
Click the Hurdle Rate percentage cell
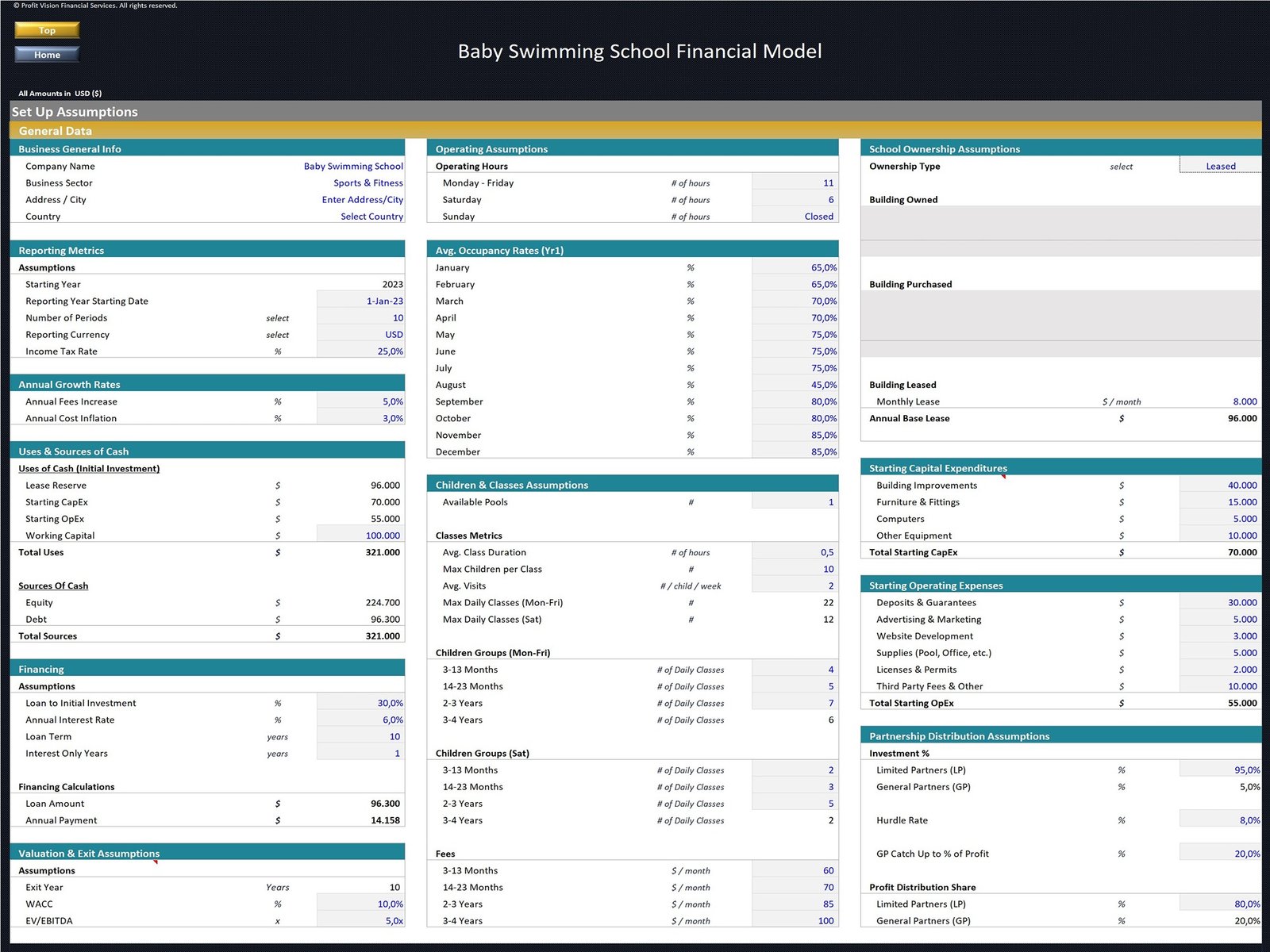tap(1220, 820)
